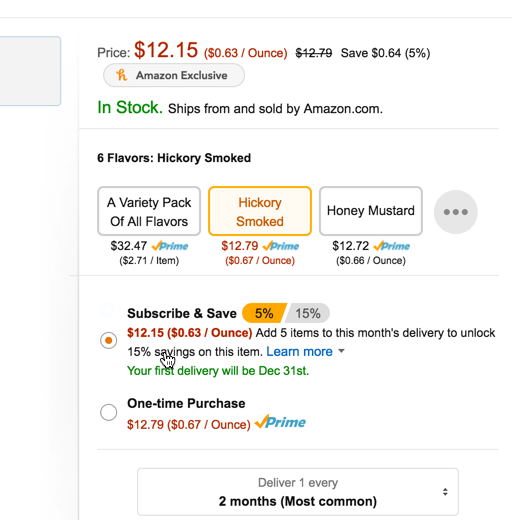Click Prime logo under Honey Mustard price
512x520 pixels.
[392, 246]
